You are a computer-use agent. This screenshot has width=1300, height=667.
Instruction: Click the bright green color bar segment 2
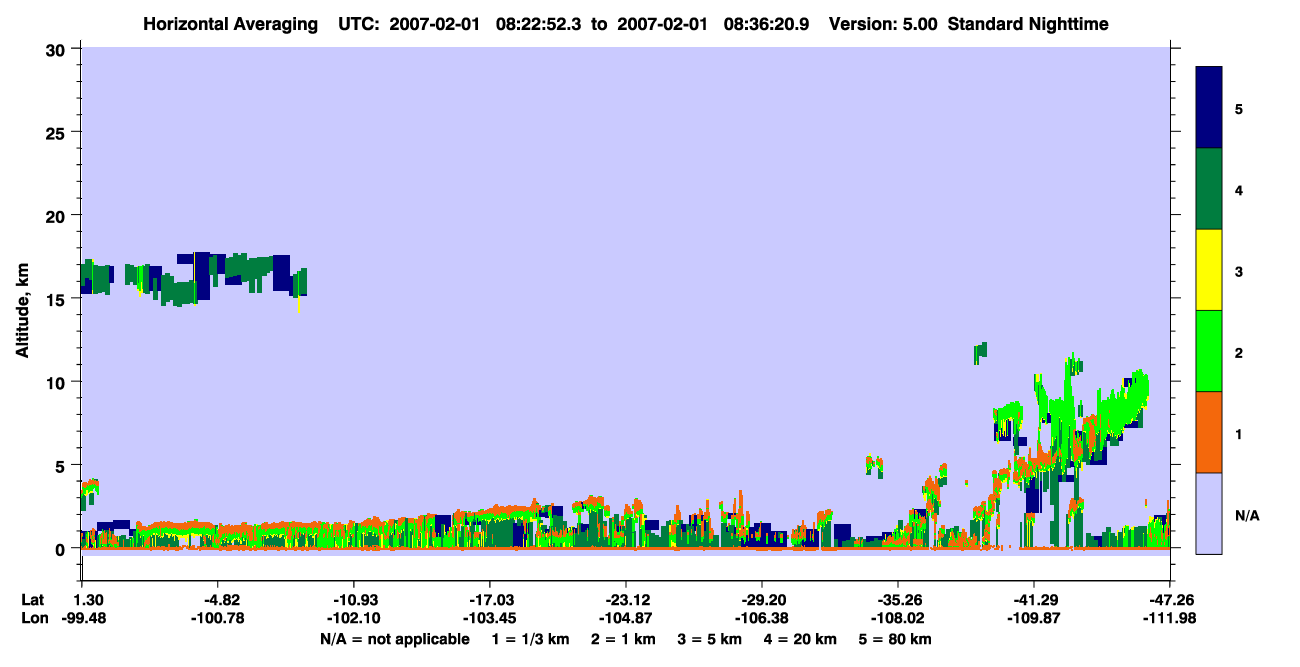pos(1209,351)
